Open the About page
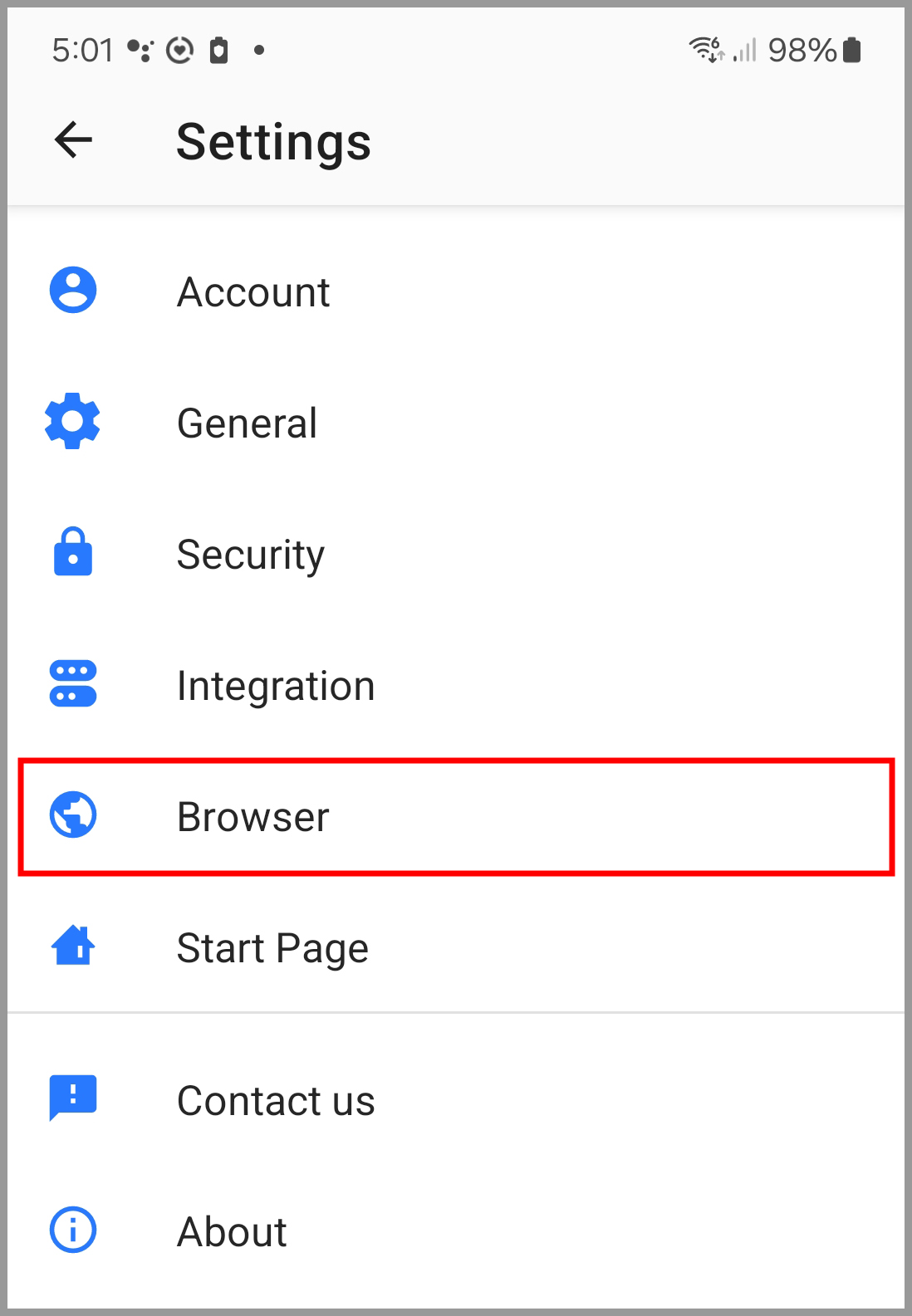 pos(456,1231)
